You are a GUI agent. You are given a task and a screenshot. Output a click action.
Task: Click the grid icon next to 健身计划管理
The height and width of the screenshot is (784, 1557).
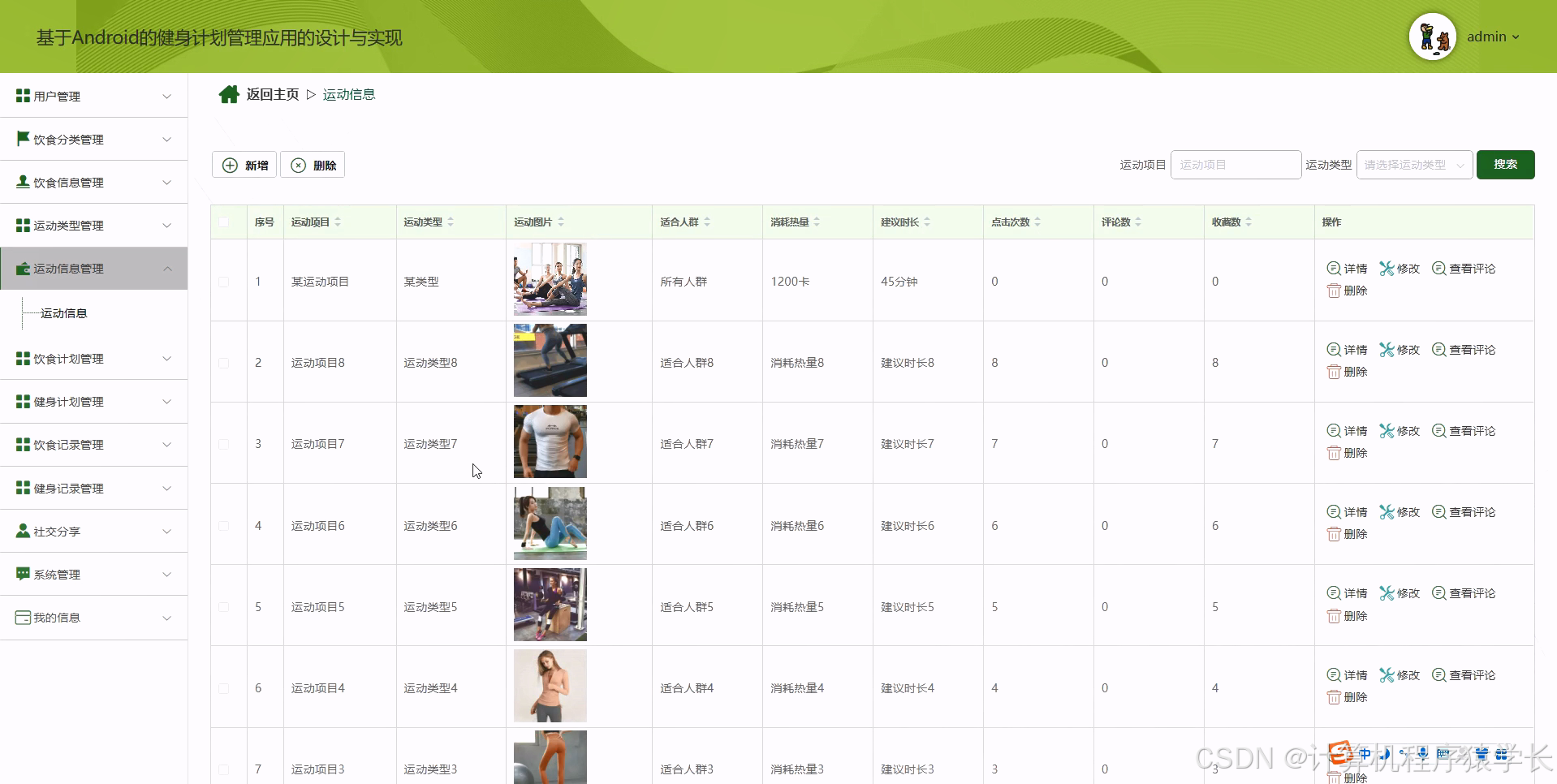(x=23, y=401)
